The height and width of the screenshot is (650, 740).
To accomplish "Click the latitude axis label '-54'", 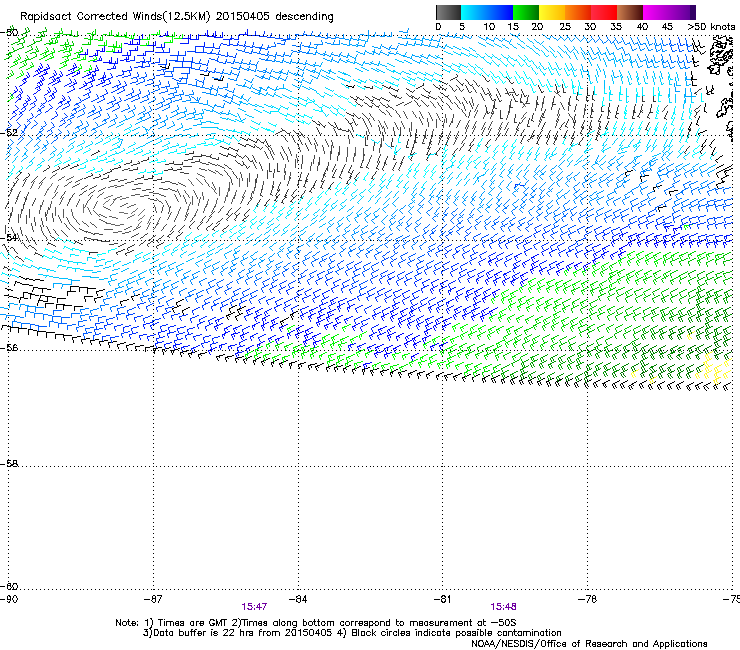I will click(x=9, y=237).
